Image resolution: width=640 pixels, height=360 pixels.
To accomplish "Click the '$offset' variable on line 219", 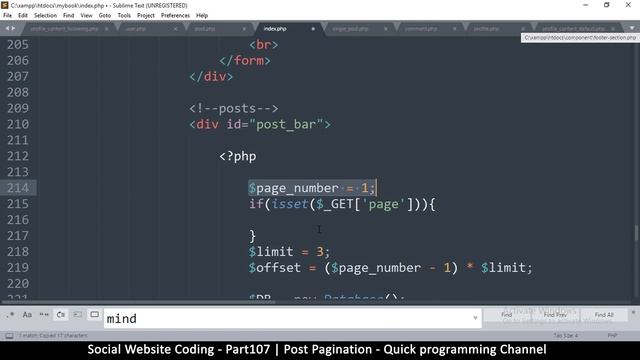I will 275,268.
